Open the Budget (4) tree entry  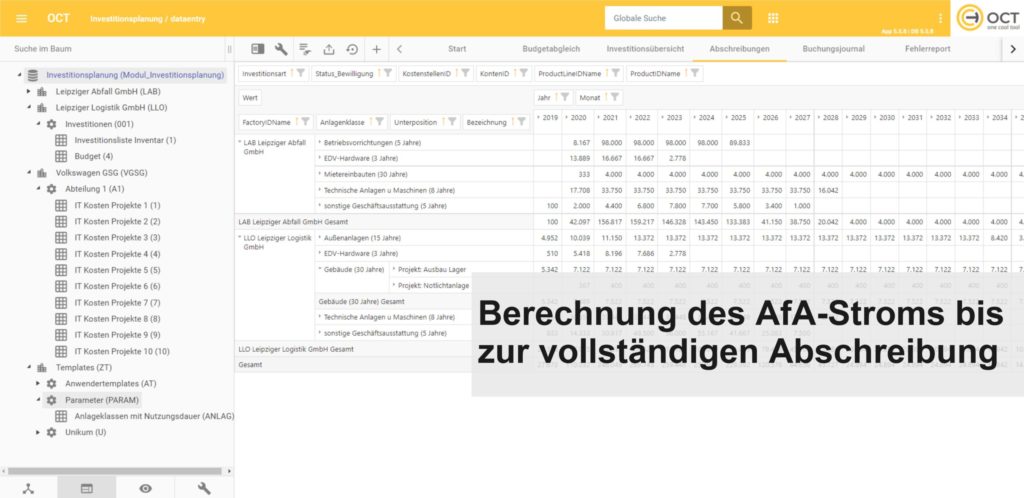(93, 156)
